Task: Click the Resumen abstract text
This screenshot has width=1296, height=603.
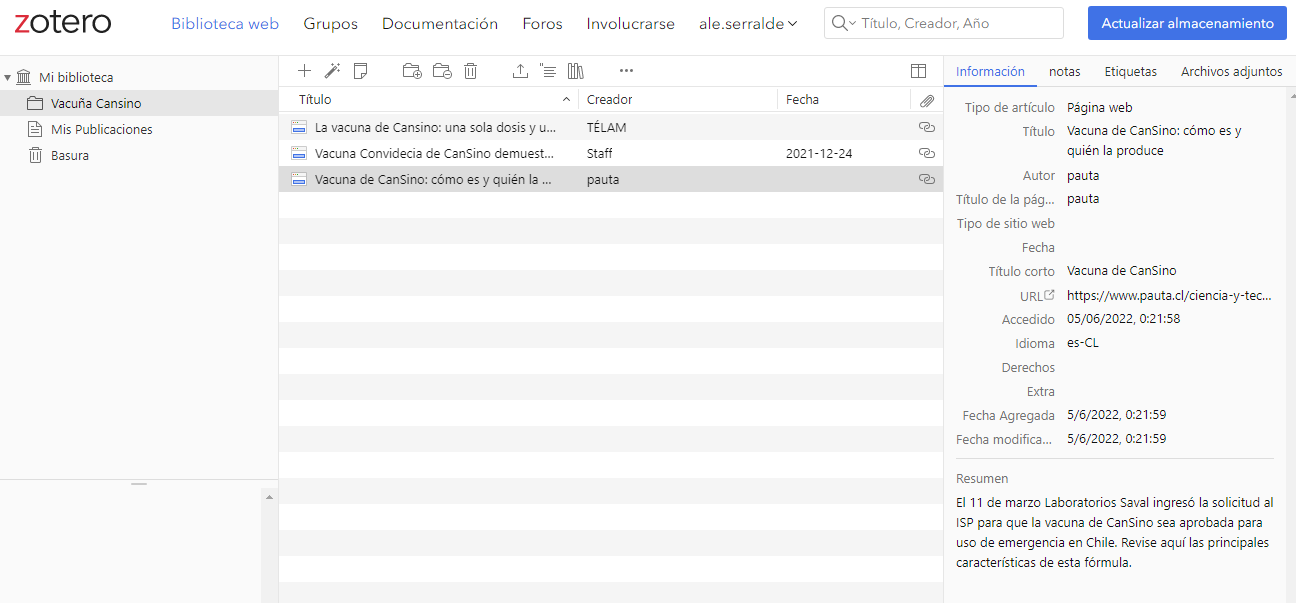Action: tap(1114, 532)
